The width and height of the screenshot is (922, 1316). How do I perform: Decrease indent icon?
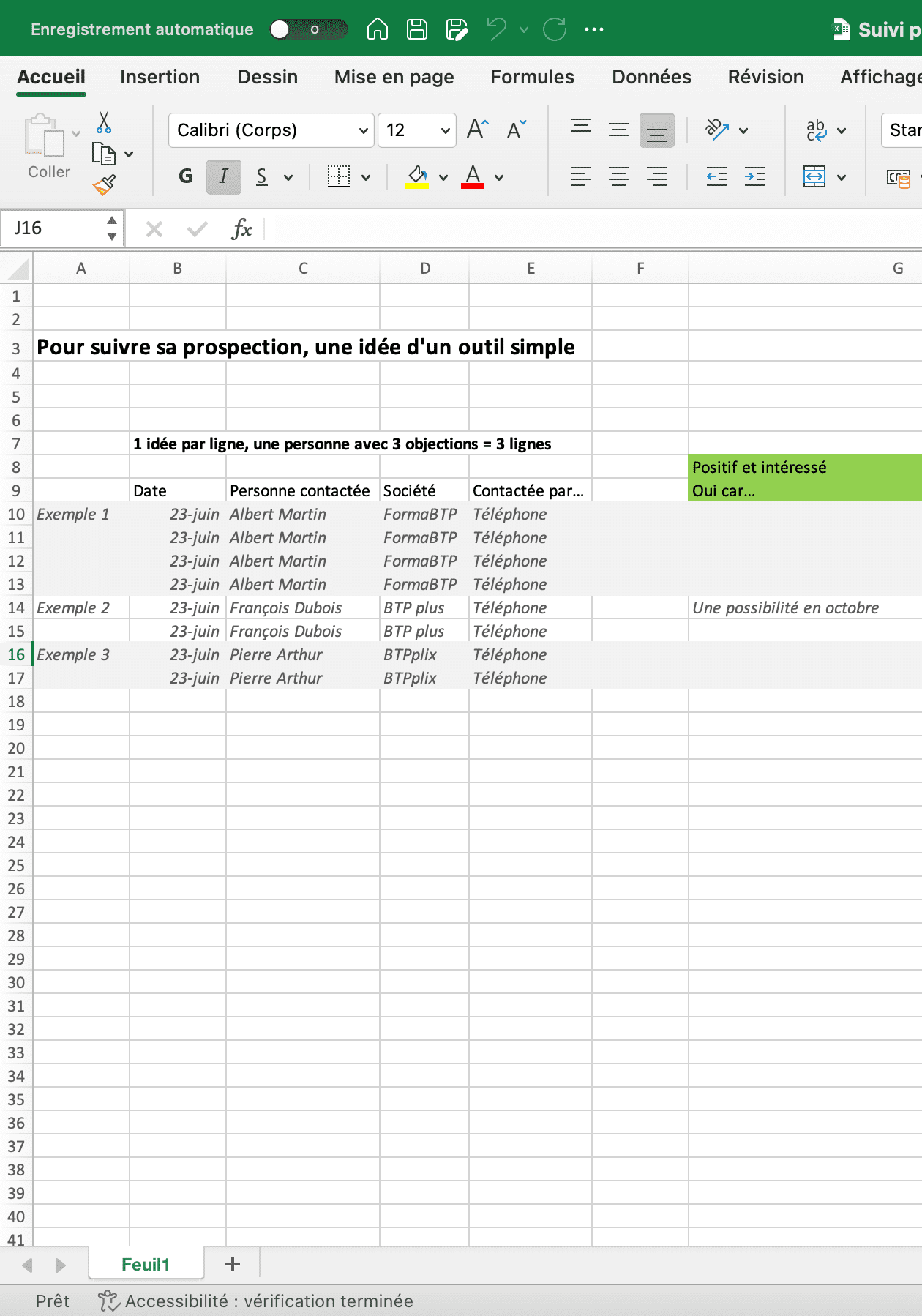coord(717,176)
